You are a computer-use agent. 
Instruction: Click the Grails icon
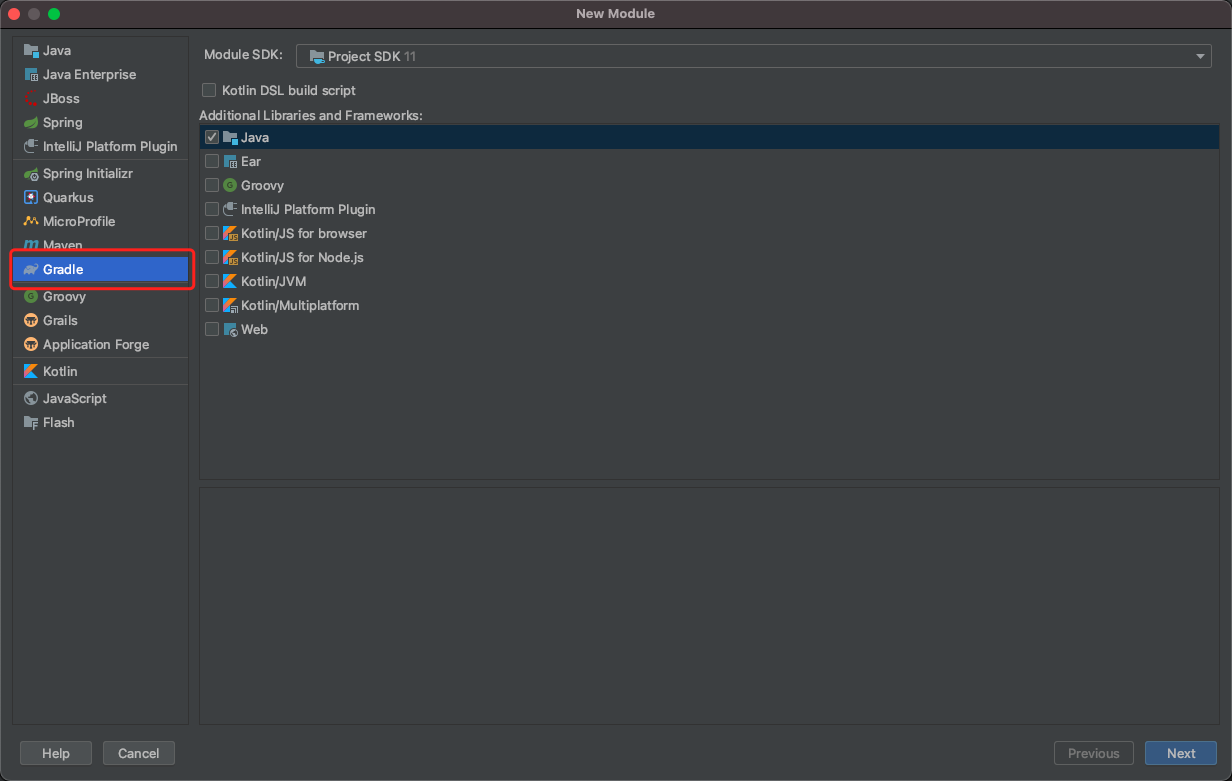coord(31,320)
